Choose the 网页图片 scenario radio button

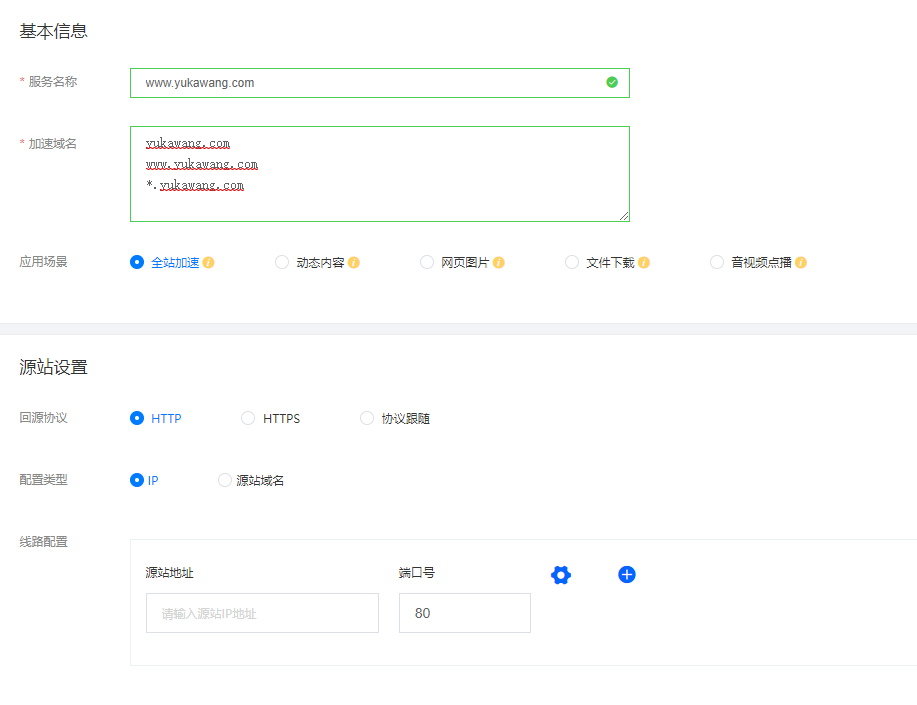[427, 262]
